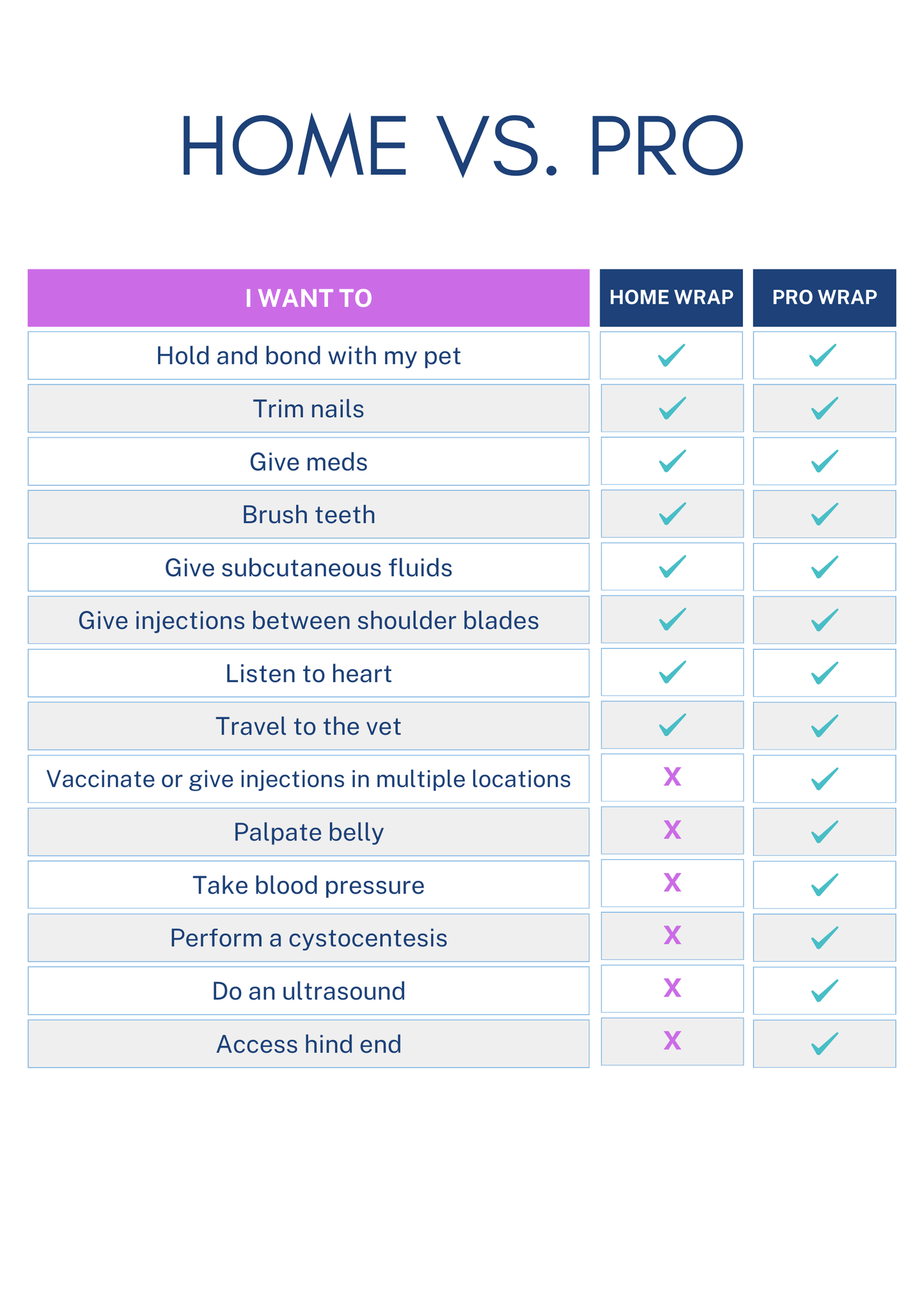The width and height of the screenshot is (924, 1294).
Task: Click the PRO WRAP column header
Action: pyautogui.click(x=824, y=297)
